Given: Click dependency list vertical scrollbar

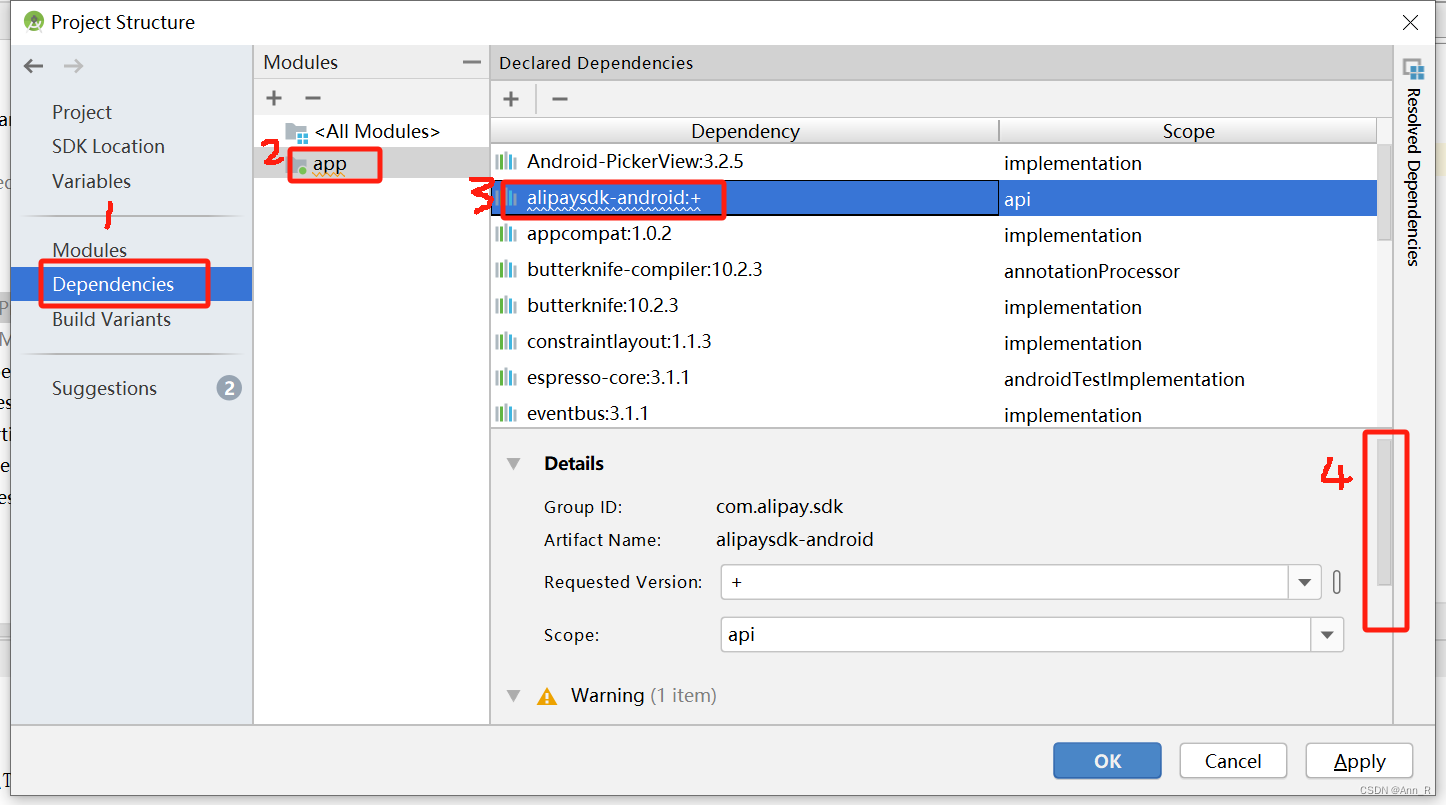Looking at the screenshot, I should (1384, 192).
